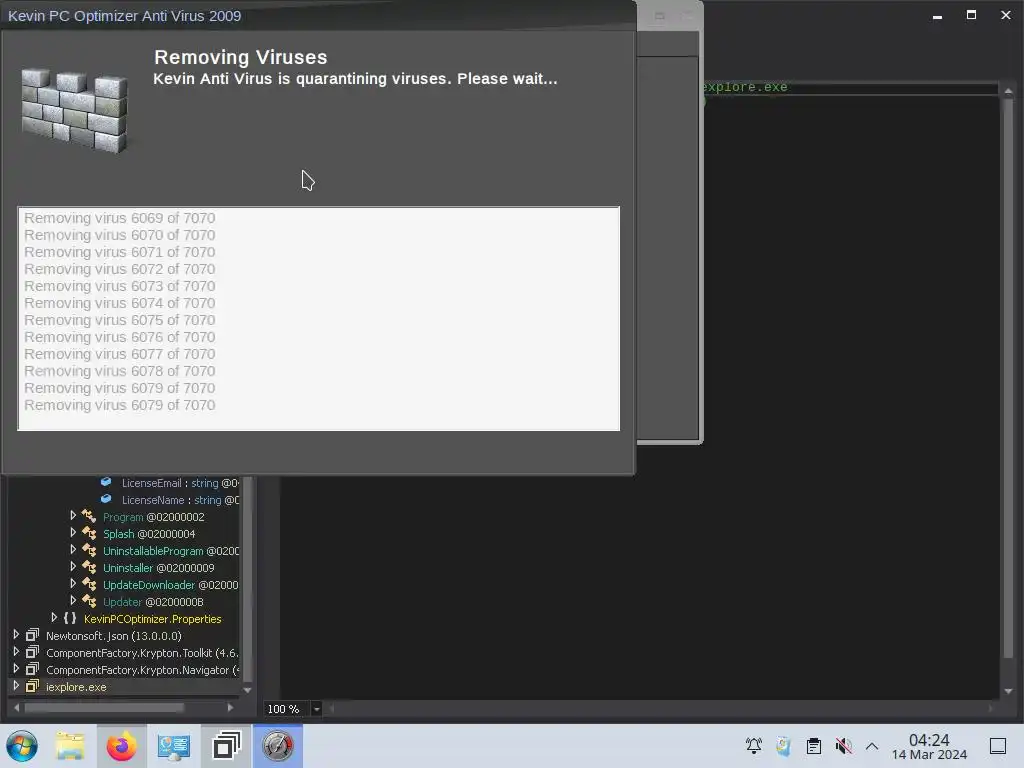
Task: Maximize the dnSpy main window
Action: tap(971, 15)
